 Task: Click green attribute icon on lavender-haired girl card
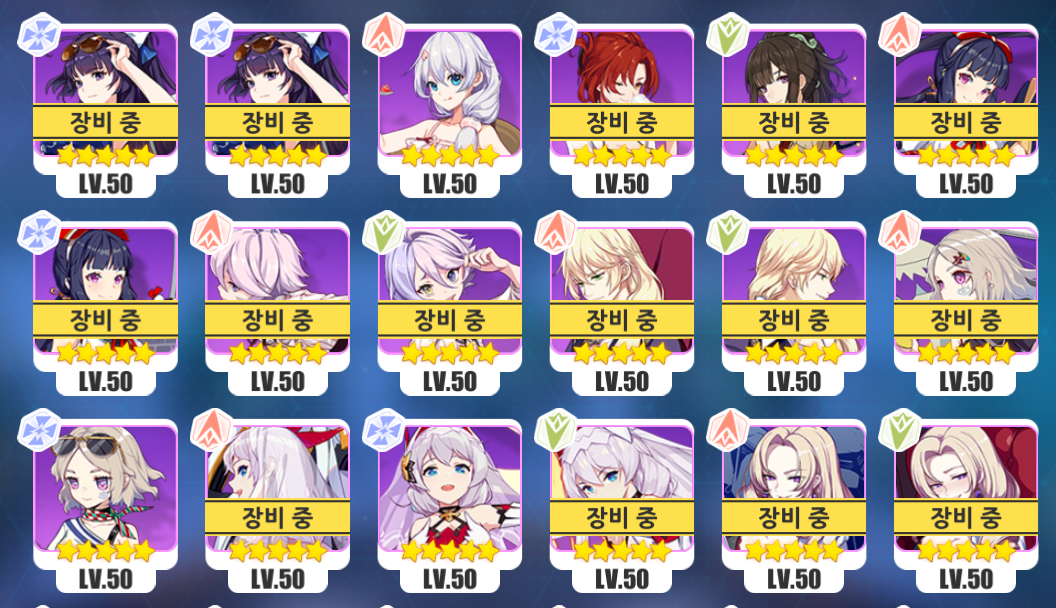pyautogui.click(x=383, y=233)
